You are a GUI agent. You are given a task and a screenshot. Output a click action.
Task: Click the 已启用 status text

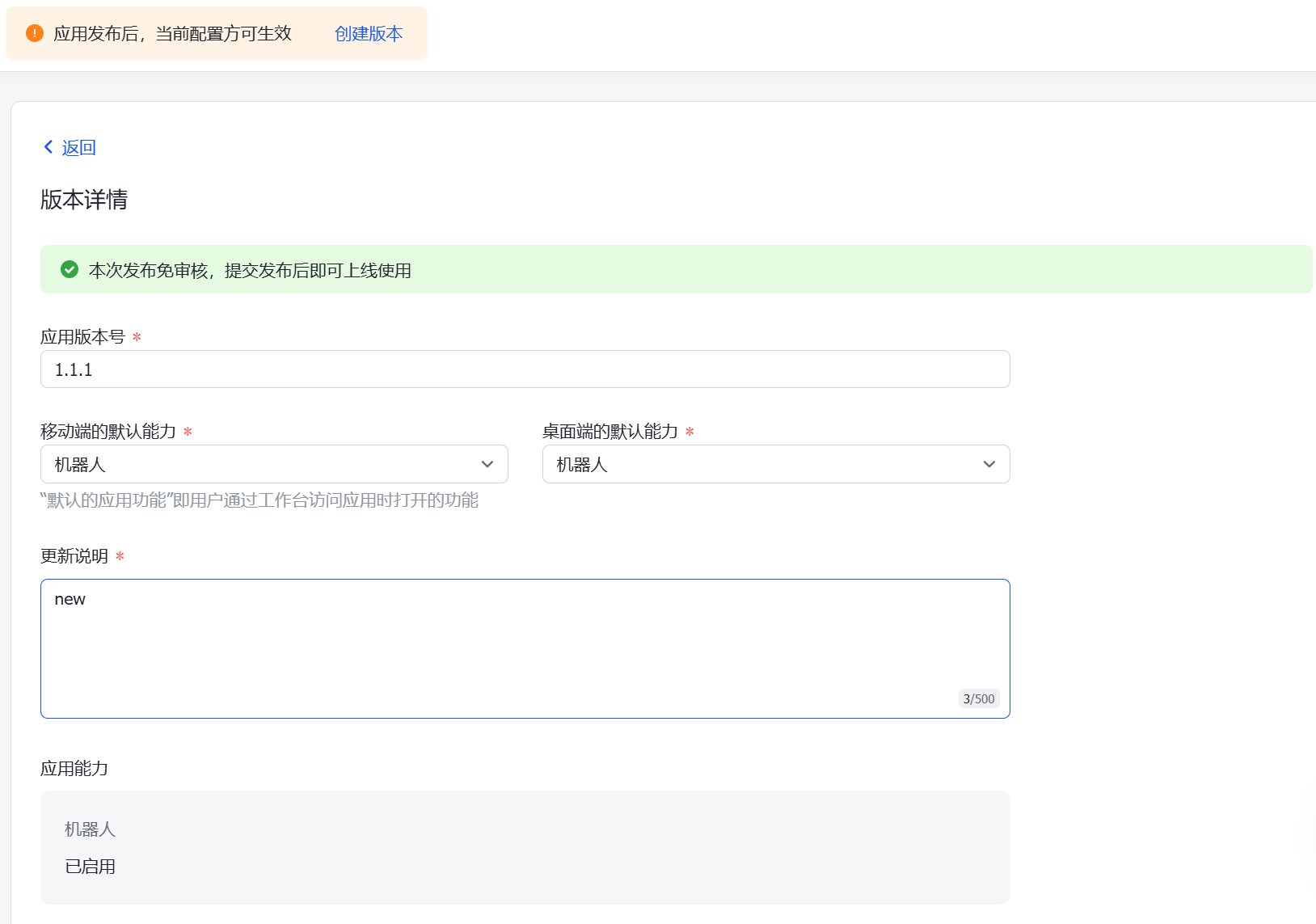click(x=91, y=867)
